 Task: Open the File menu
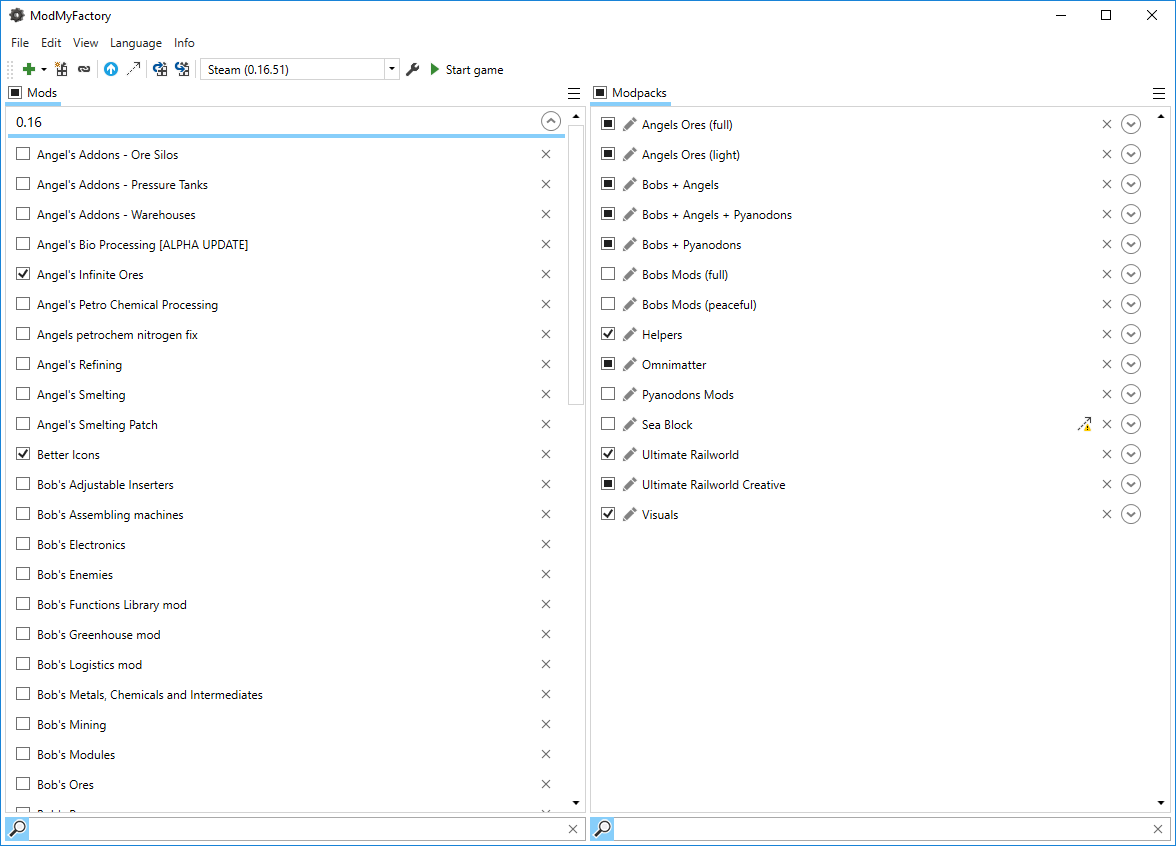[x=20, y=43]
